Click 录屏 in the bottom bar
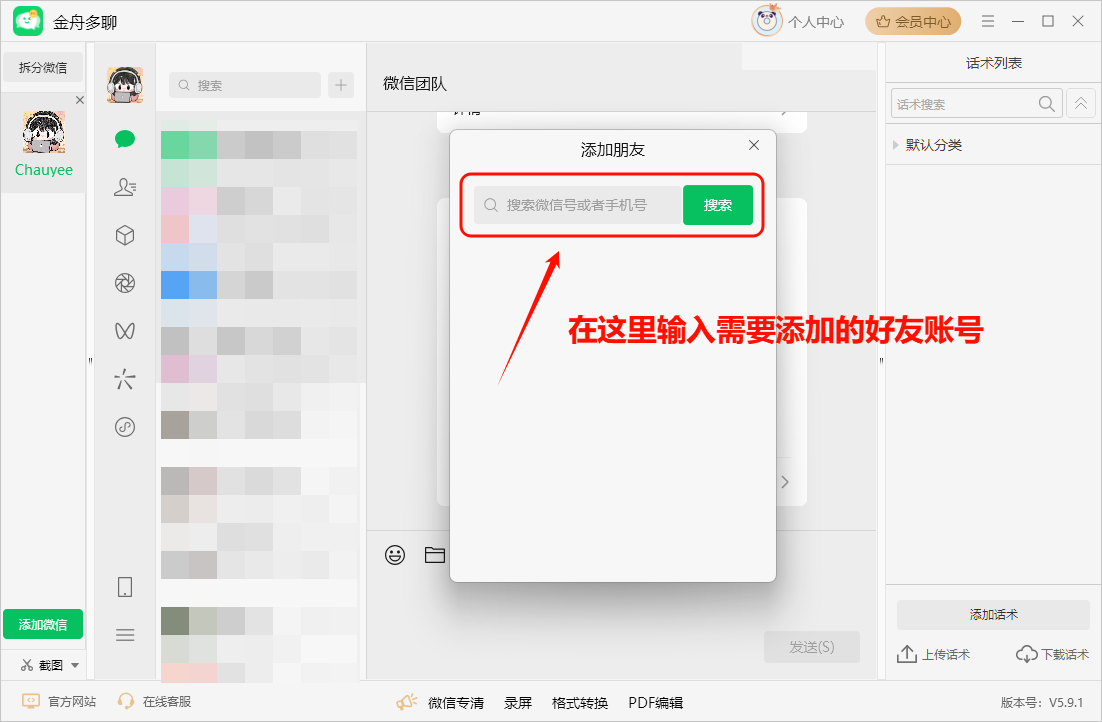 point(518,702)
